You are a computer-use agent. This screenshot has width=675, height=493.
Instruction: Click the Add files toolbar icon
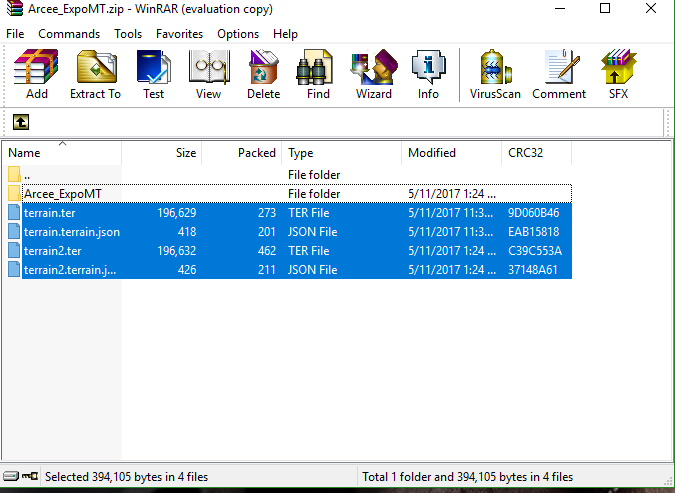(37, 75)
